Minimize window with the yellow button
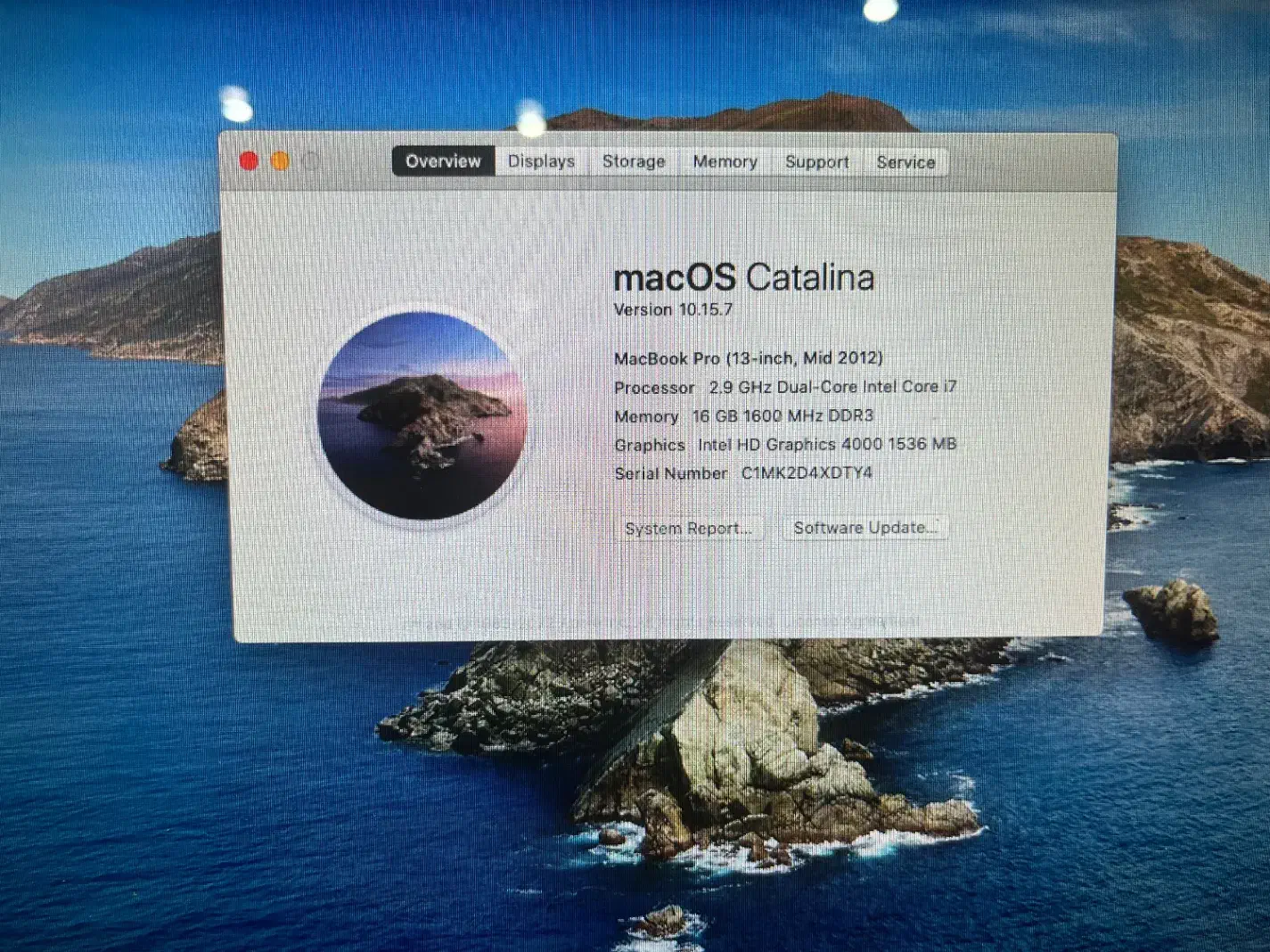This screenshot has width=1270, height=952. coord(280,161)
